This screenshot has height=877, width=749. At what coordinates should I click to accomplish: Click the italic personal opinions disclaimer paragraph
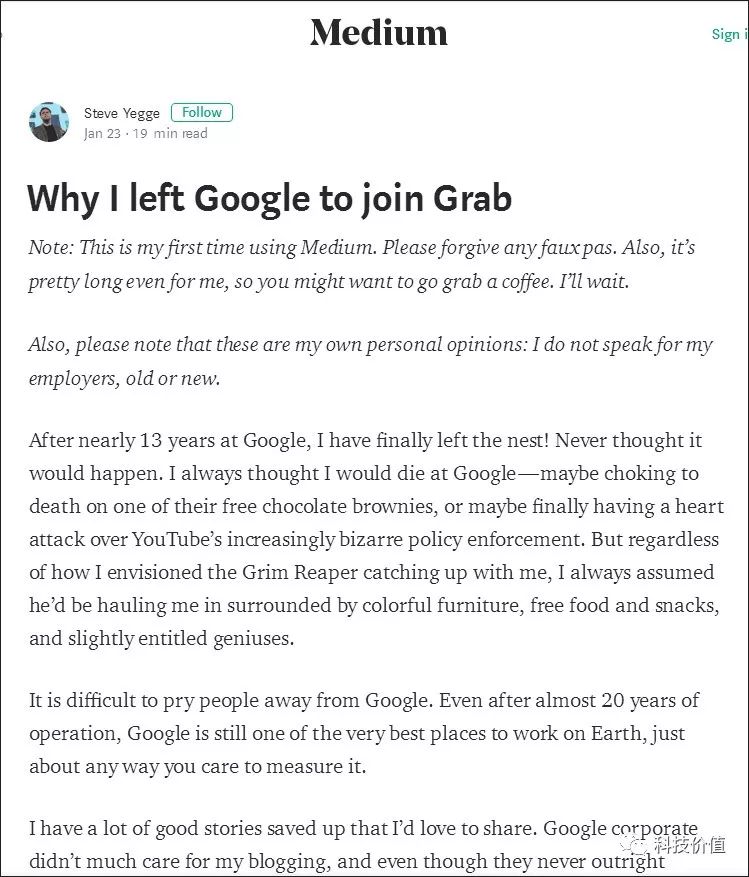(x=370, y=361)
